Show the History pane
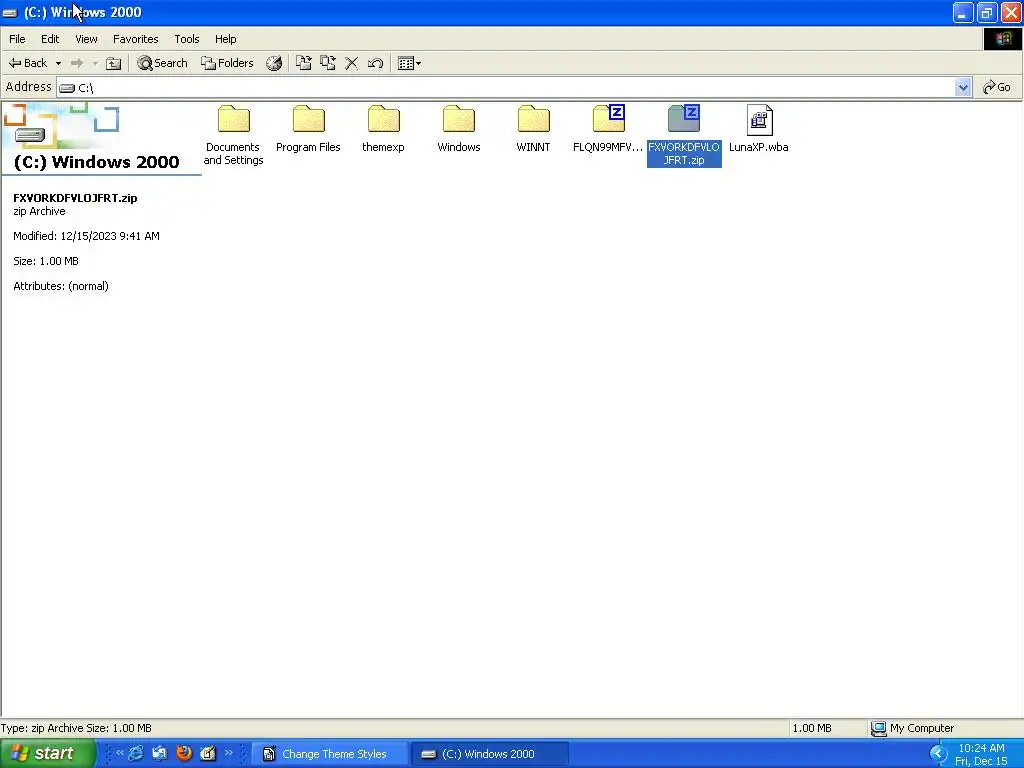 (x=274, y=63)
